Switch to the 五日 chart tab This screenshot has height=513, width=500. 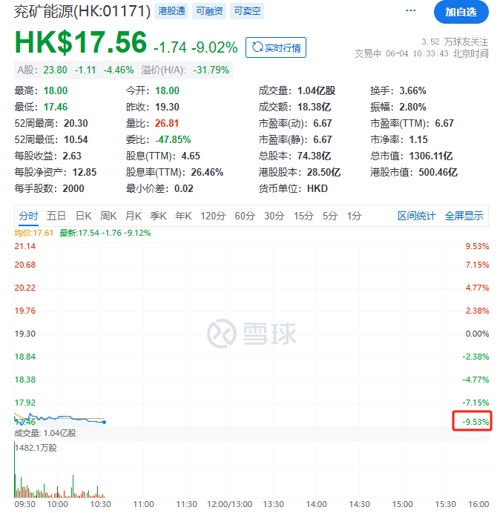(x=56, y=216)
